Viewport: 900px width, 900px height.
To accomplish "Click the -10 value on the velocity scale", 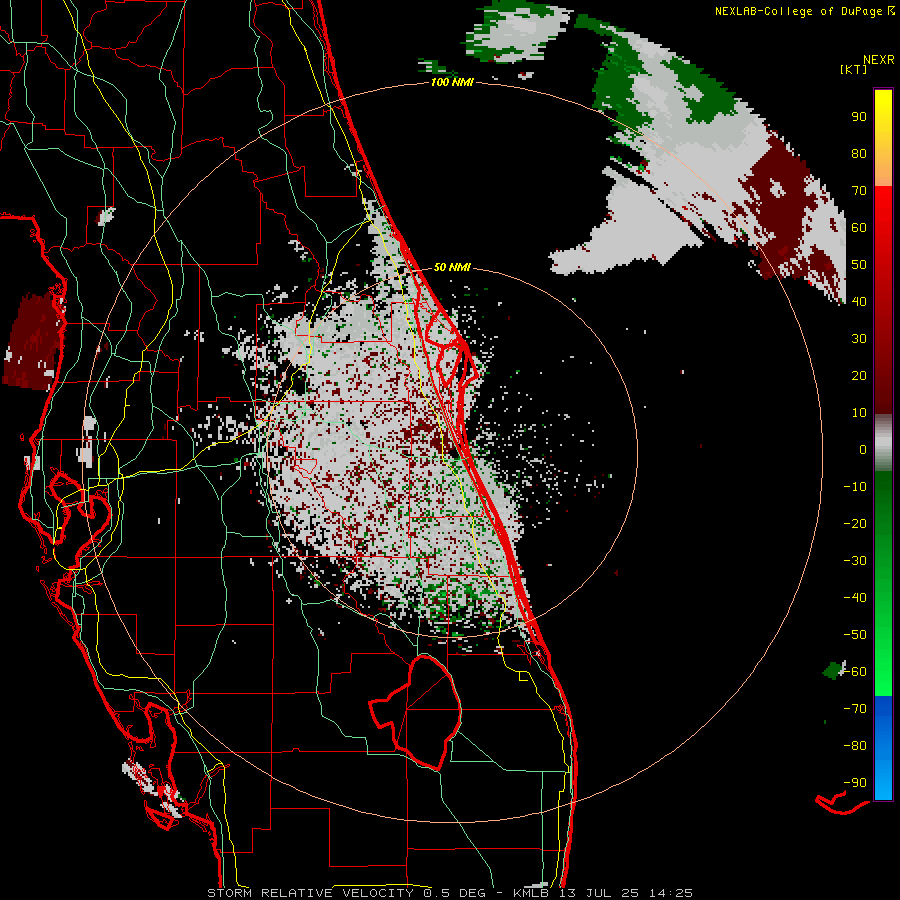I will 855,487.
